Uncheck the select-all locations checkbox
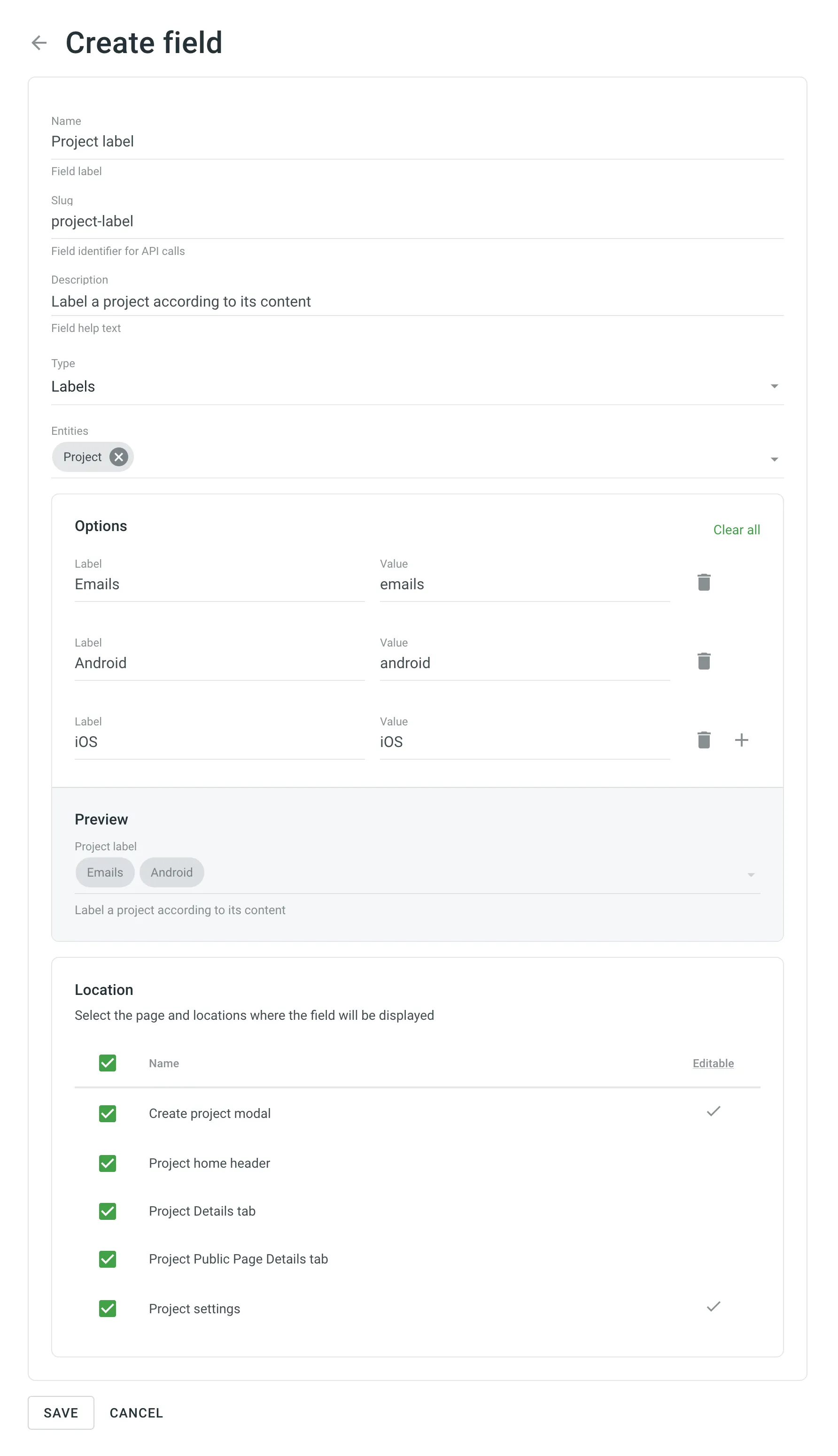 coord(108,1063)
